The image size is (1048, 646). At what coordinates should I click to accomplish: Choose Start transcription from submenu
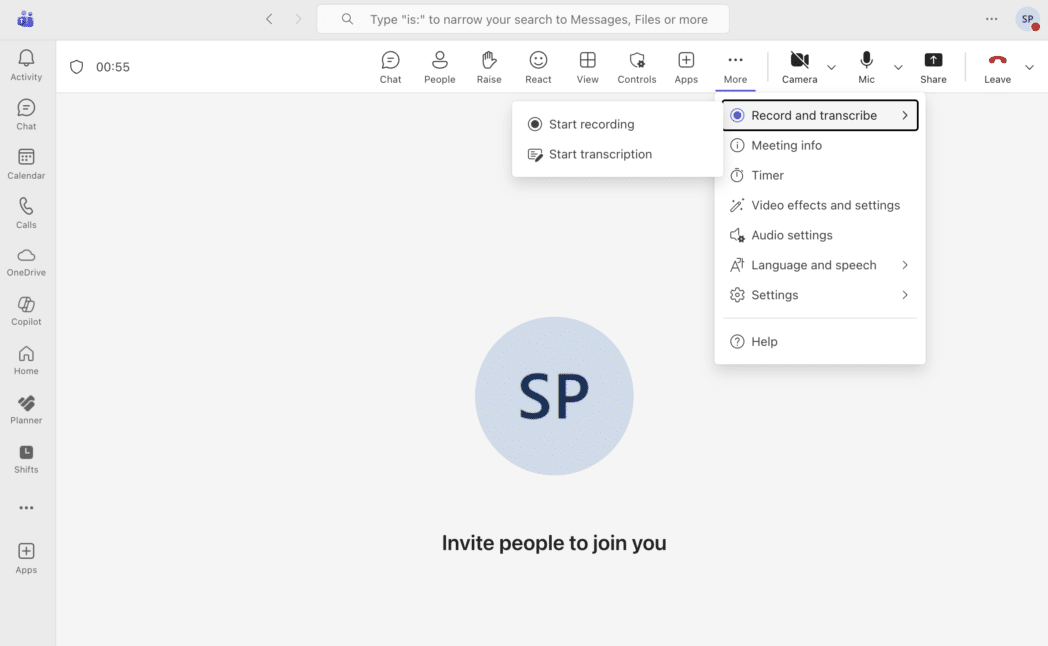(x=600, y=154)
